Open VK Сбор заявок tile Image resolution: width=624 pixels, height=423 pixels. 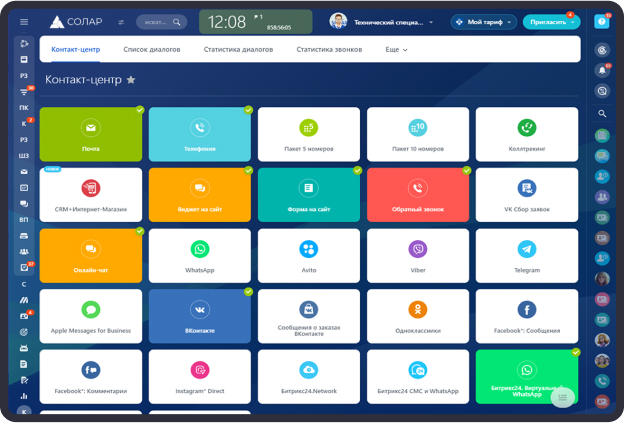(x=527, y=195)
